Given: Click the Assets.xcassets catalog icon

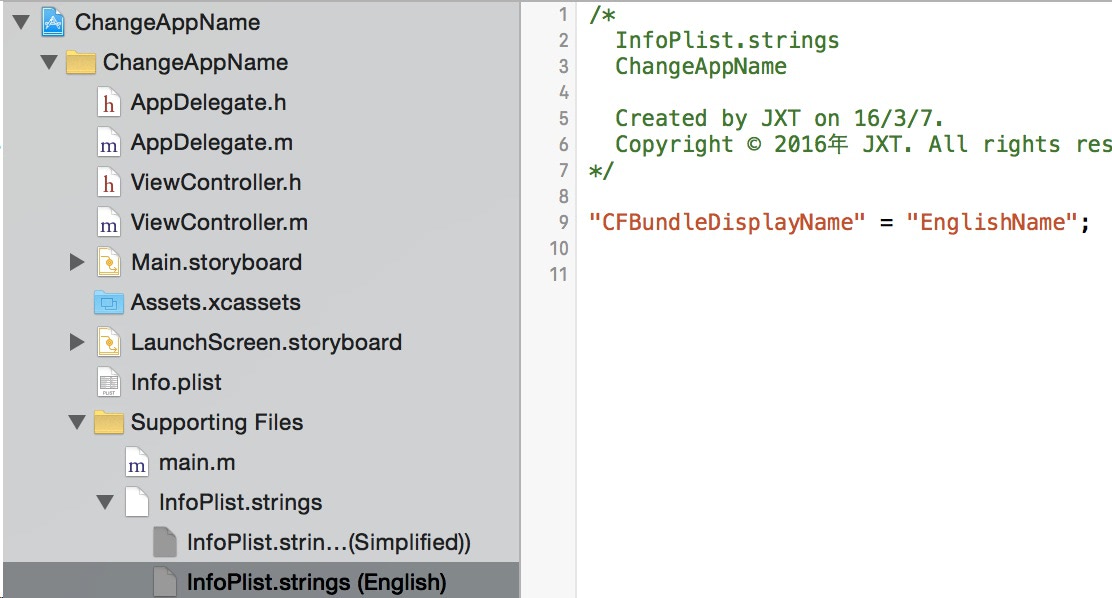Looking at the screenshot, I should pos(109,303).
